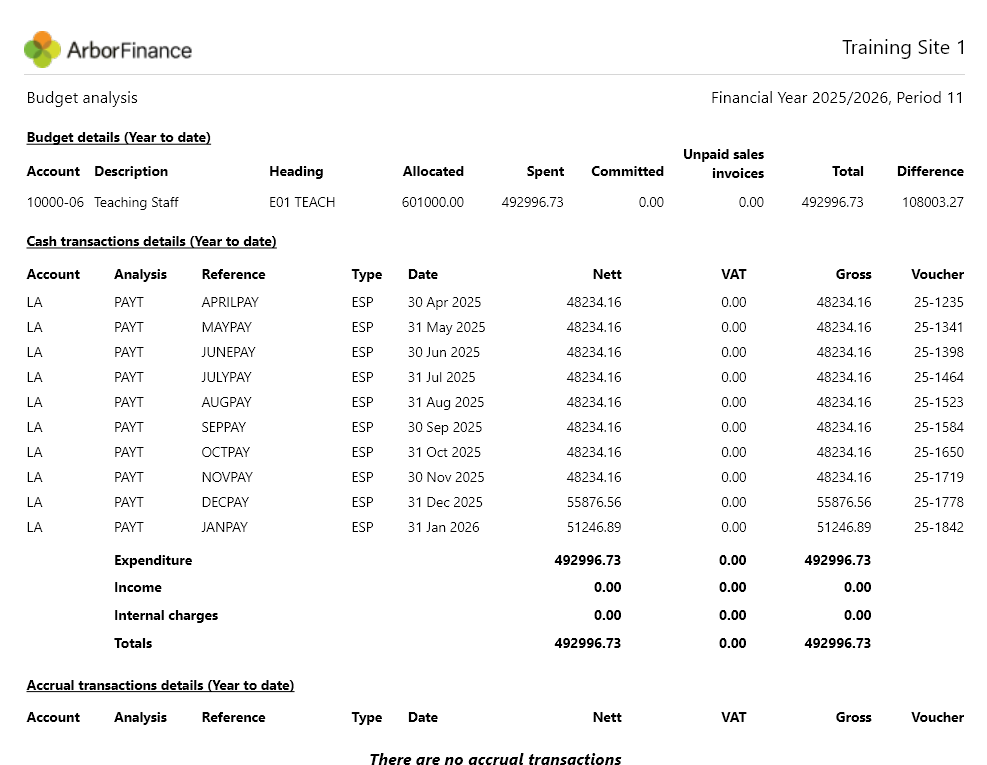The height and width of the screenshot is (765, 987).
Task: Select account code 10000-06
Action: click(55, 202)
